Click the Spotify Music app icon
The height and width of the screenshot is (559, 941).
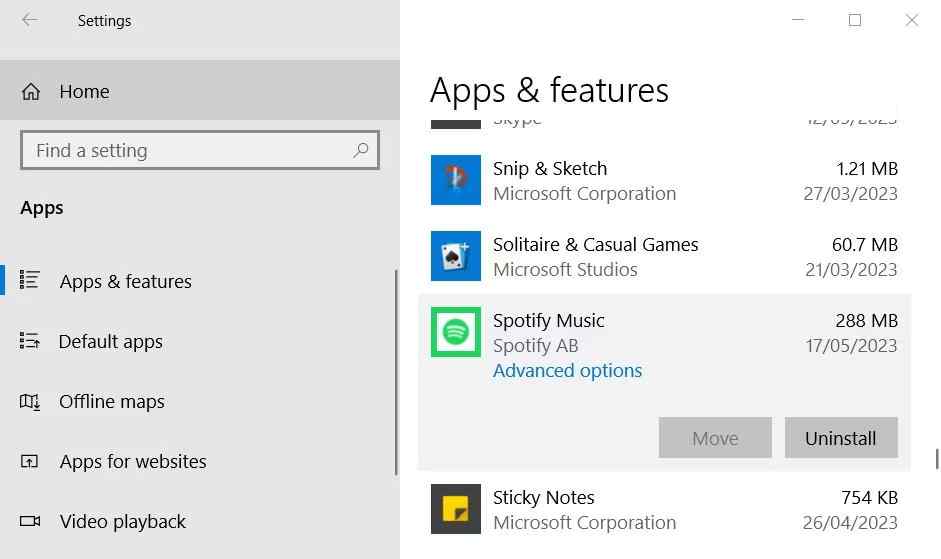tap(456, 332)
